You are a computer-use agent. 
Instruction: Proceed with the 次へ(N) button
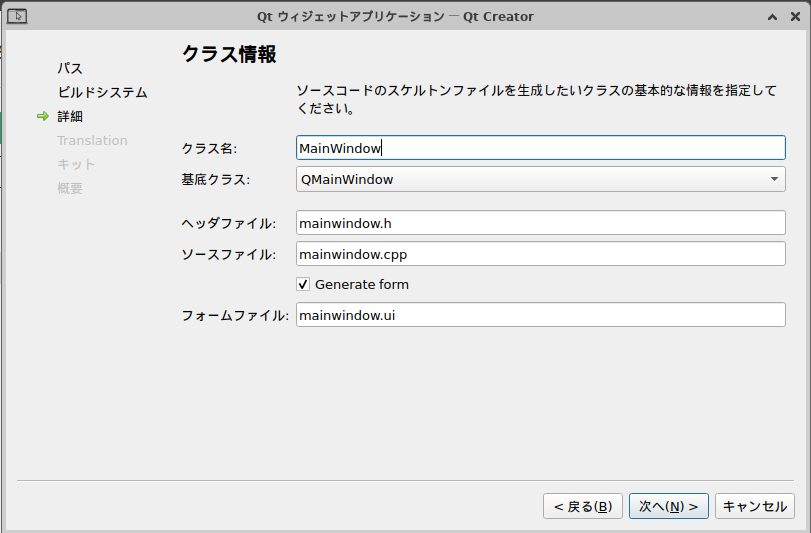click(x=669, y=506)
